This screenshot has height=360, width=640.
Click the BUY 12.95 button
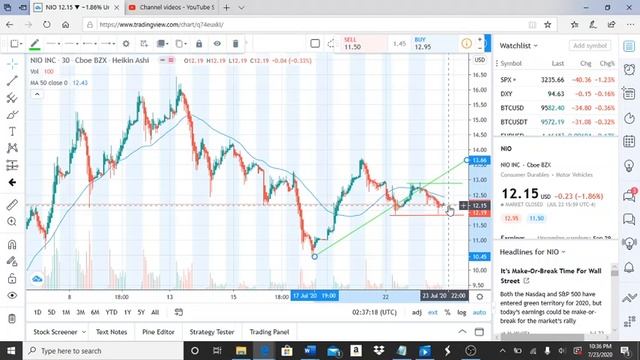(433, 44)
